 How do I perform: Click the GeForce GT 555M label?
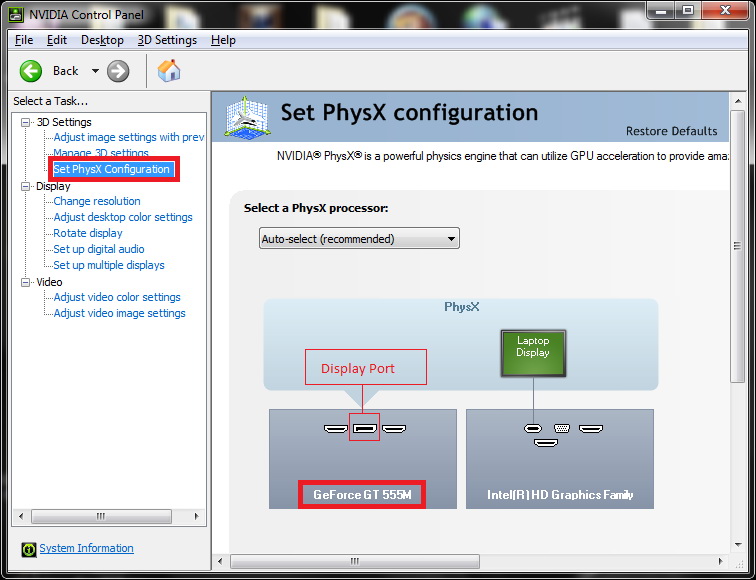click(x=362, y=495)
